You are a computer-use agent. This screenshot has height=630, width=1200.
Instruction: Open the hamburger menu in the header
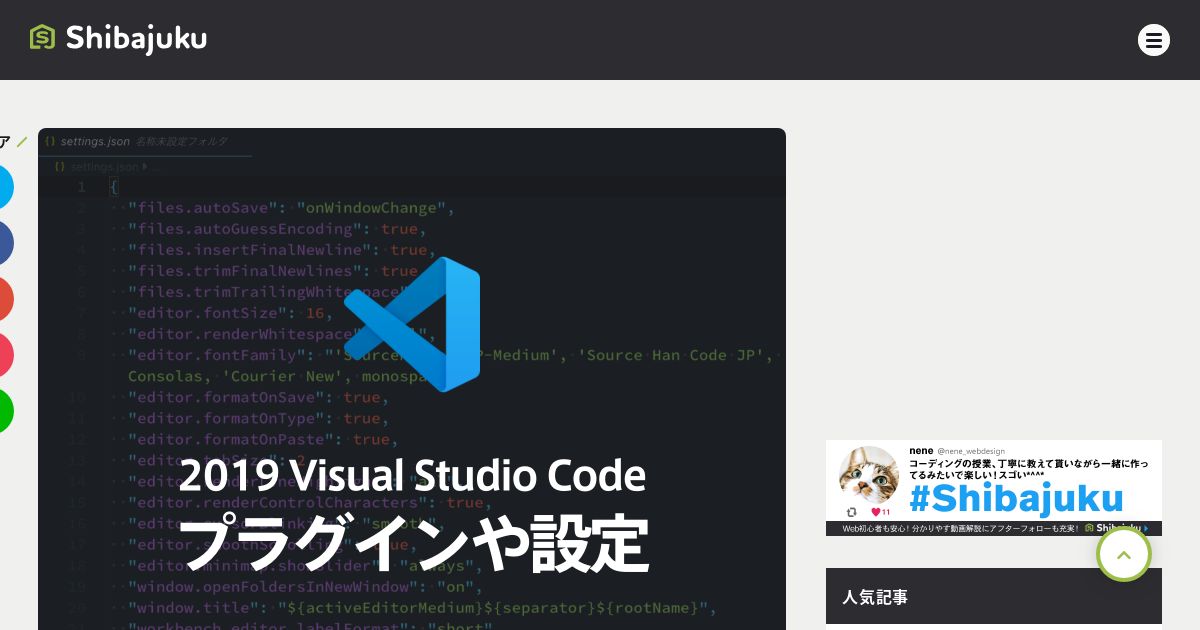1153,40
